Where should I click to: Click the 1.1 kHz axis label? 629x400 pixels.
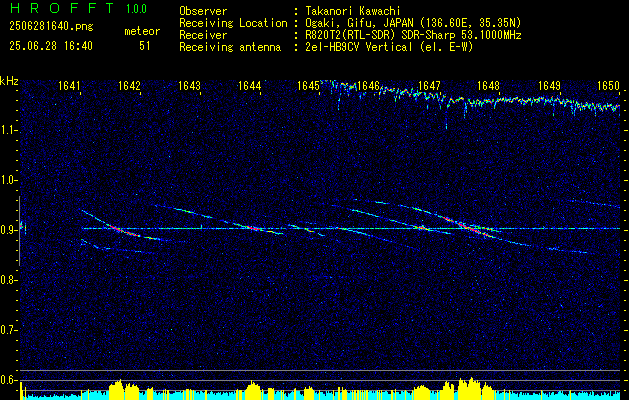pos(7,130)
